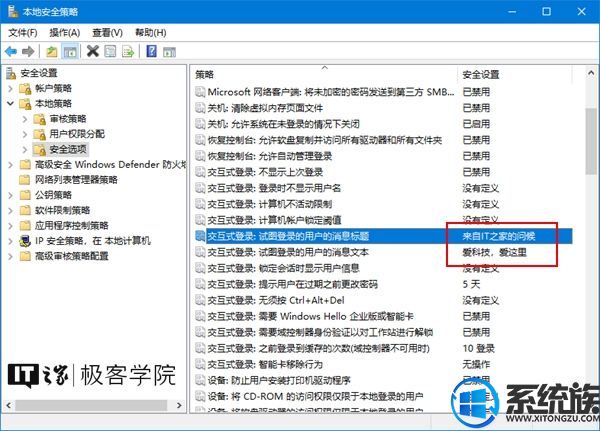Select 交互式登录: 无须按 Ctrl+Alt+Del
This screenshot has height=431, width=600.
[x=383, y=300]
